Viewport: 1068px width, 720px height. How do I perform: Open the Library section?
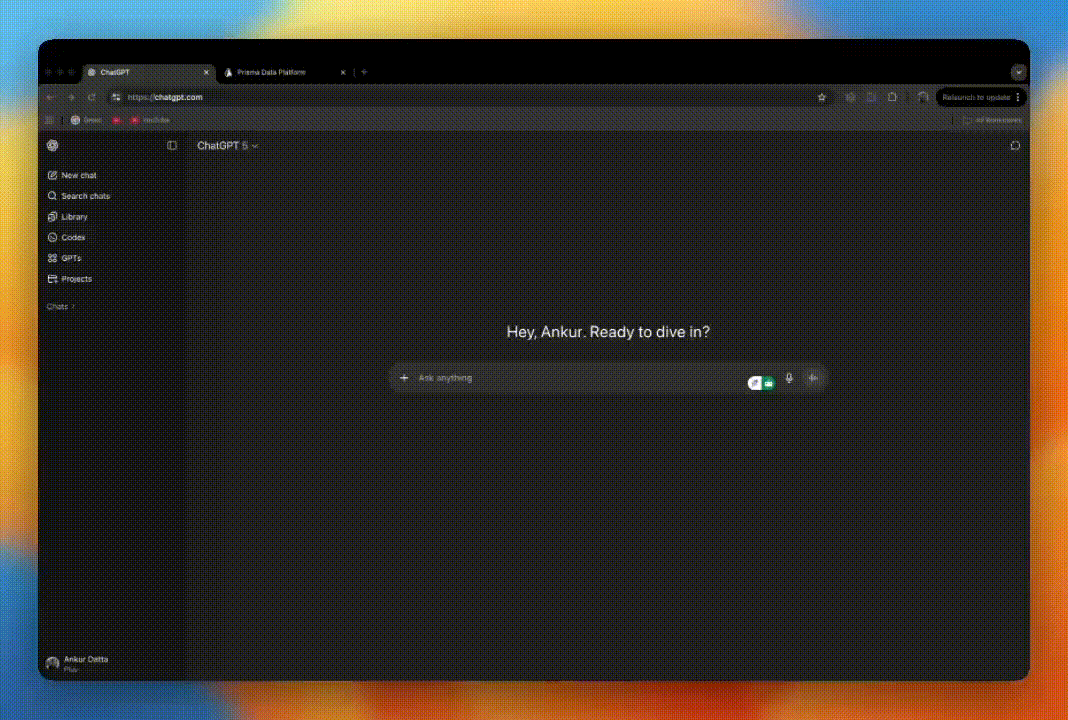tap(73, 216)
